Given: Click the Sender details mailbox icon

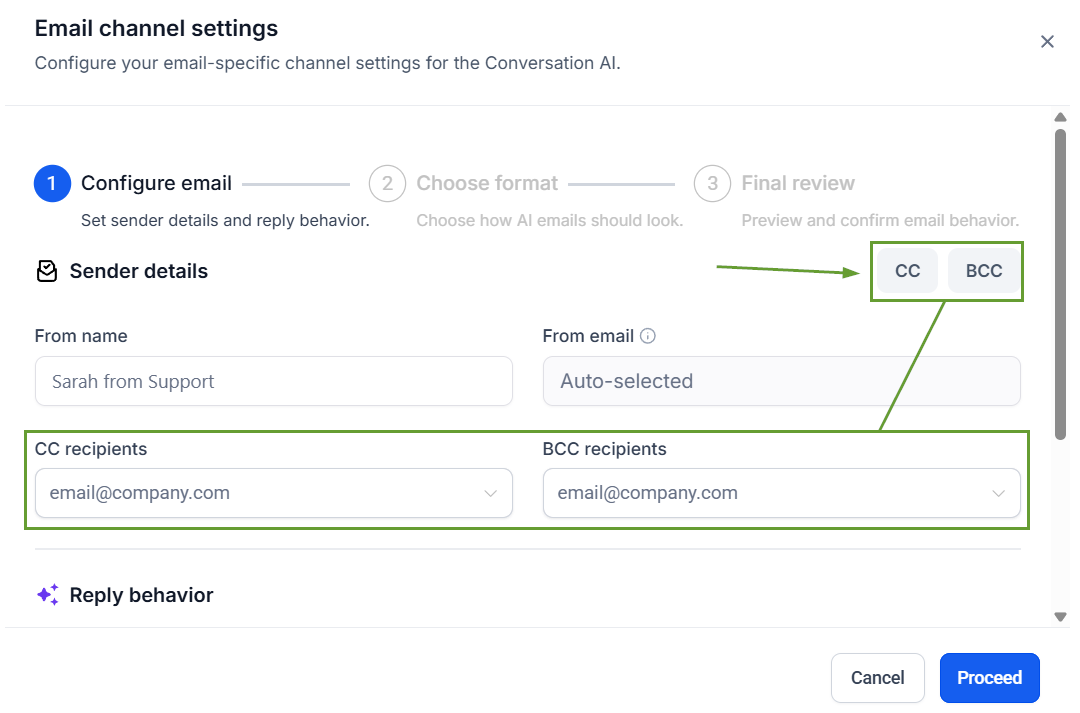Looking at the screenshot, I should pos(46,271).
